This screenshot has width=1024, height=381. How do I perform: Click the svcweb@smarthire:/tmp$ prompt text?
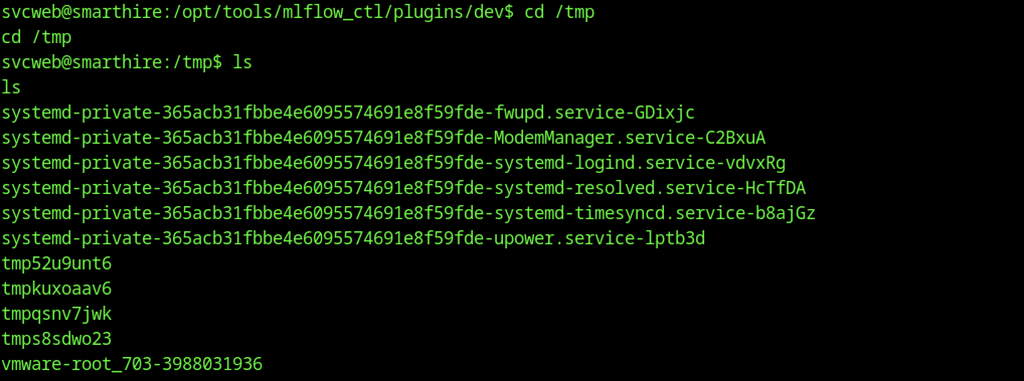[x=112, y=63]
